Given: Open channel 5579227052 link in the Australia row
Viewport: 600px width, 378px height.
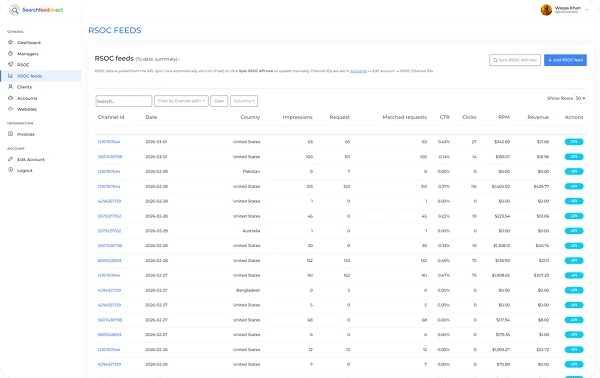Looking at the screenshot, I should click(x=109, y=231).
